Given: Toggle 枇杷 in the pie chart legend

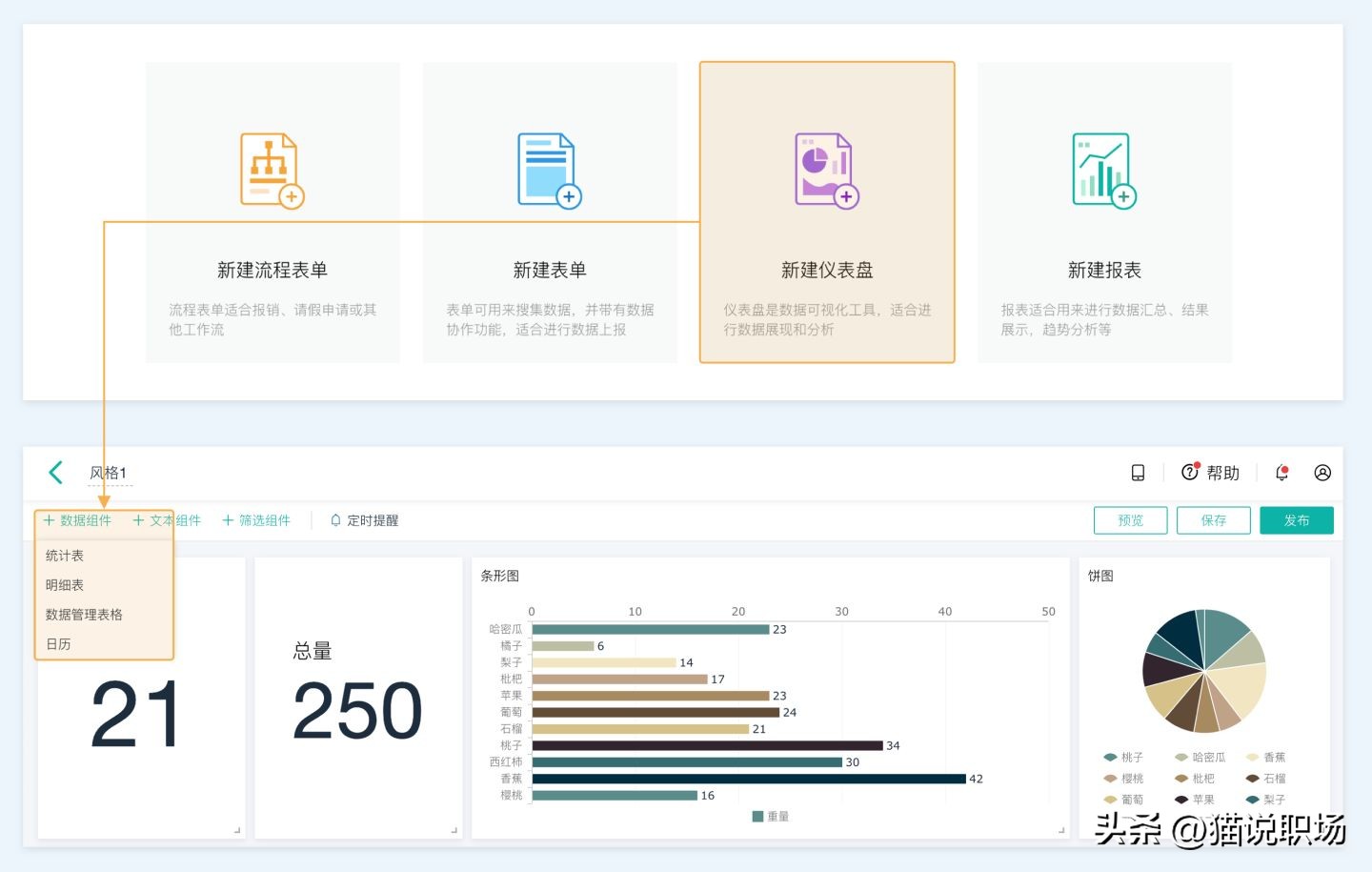Looking at the screenshot, I should pyautogui.click(x=1195, y=779).
